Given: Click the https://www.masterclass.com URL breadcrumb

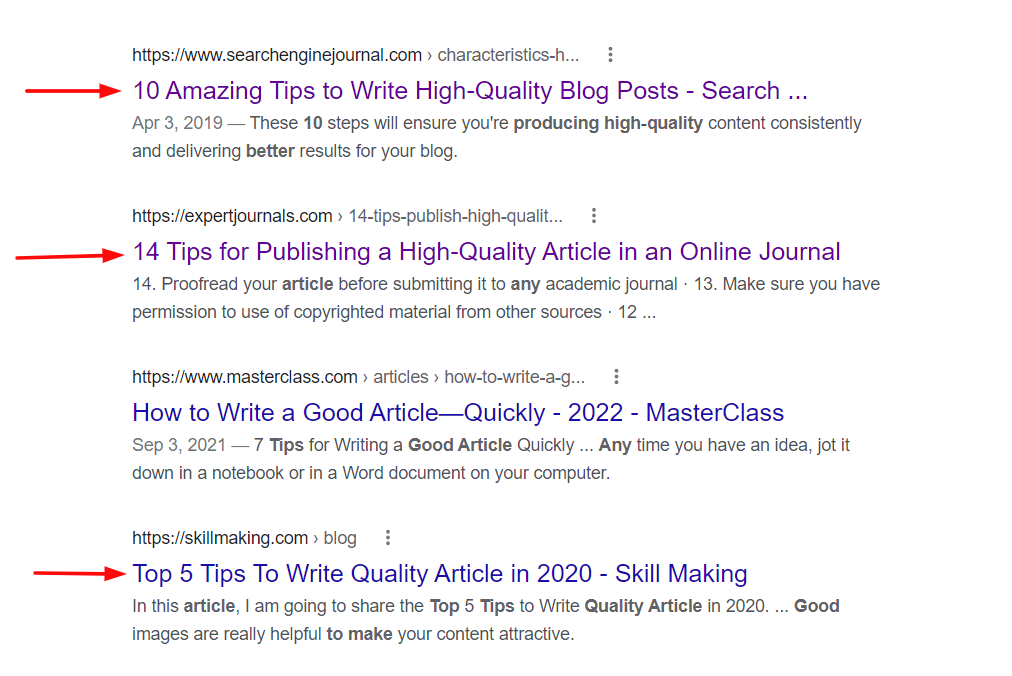Looking at the screenshot, I should click(358, 376).
